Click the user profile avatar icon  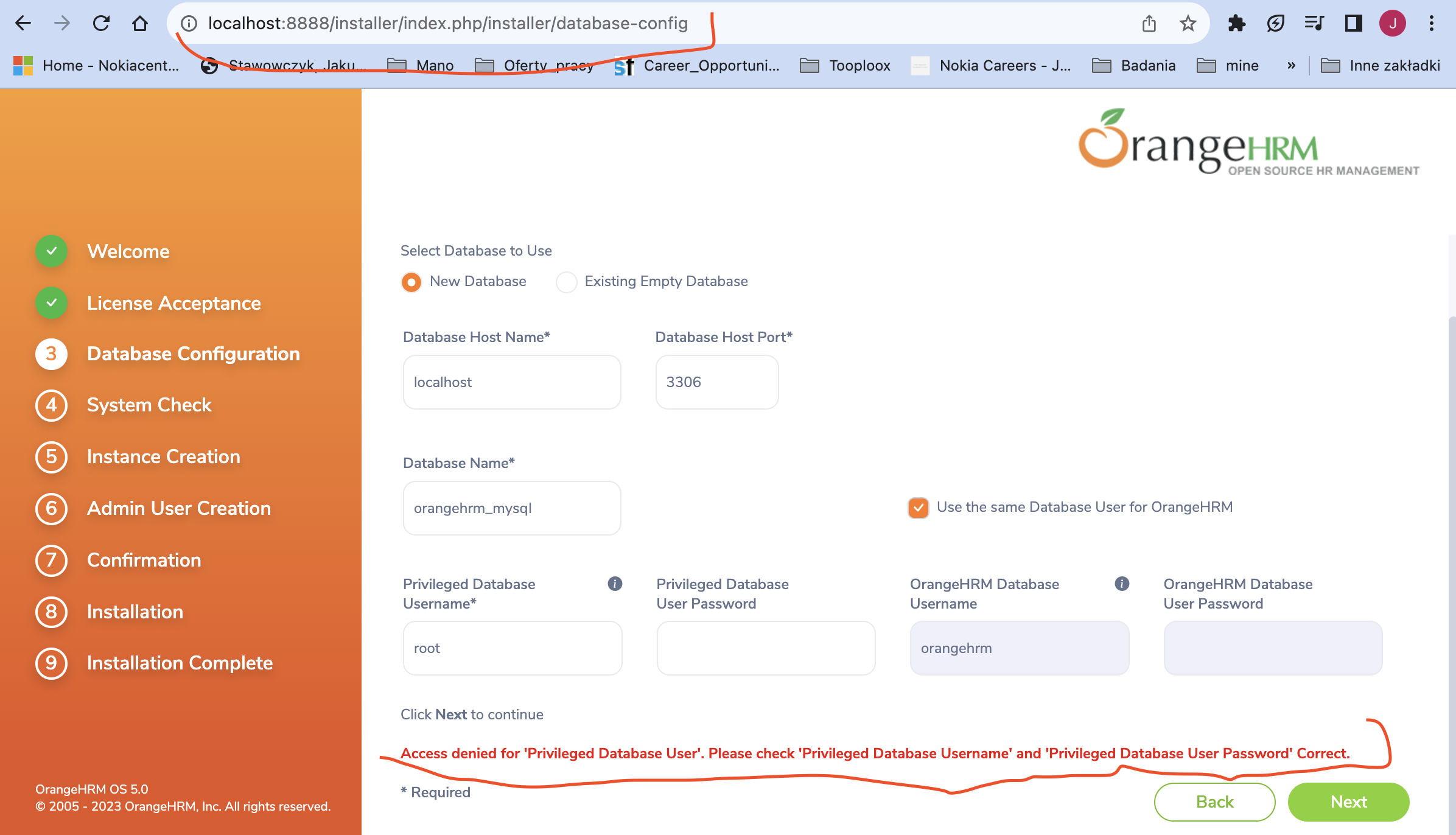click(1393, 23)
